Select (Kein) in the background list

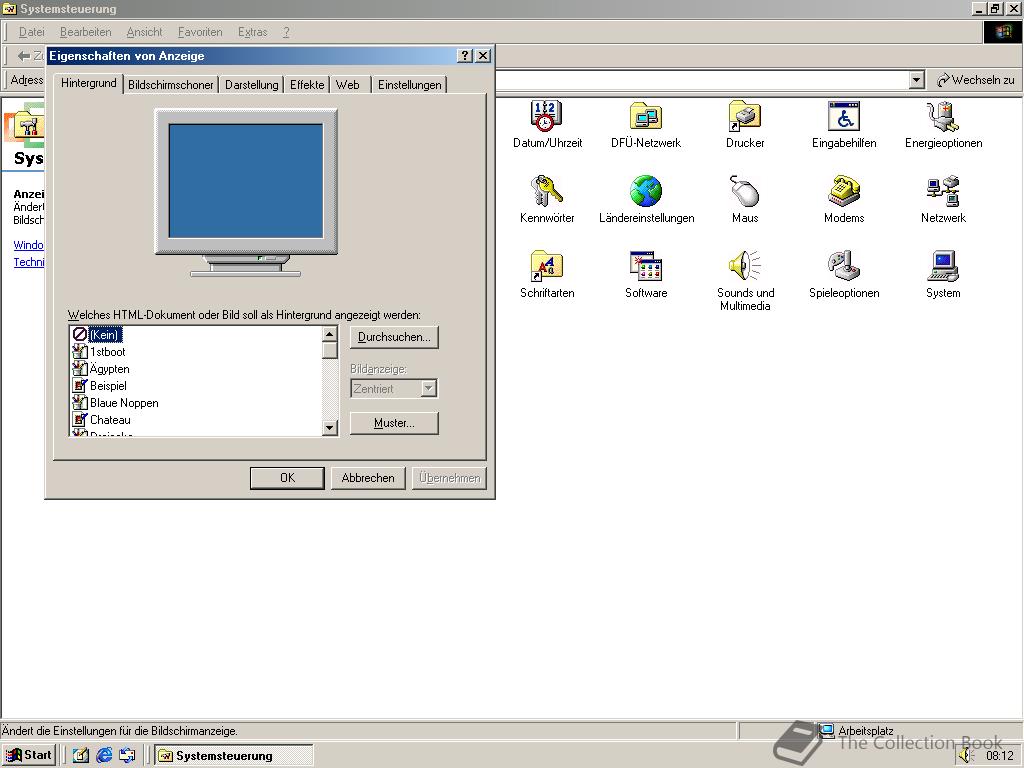point(104,334)
